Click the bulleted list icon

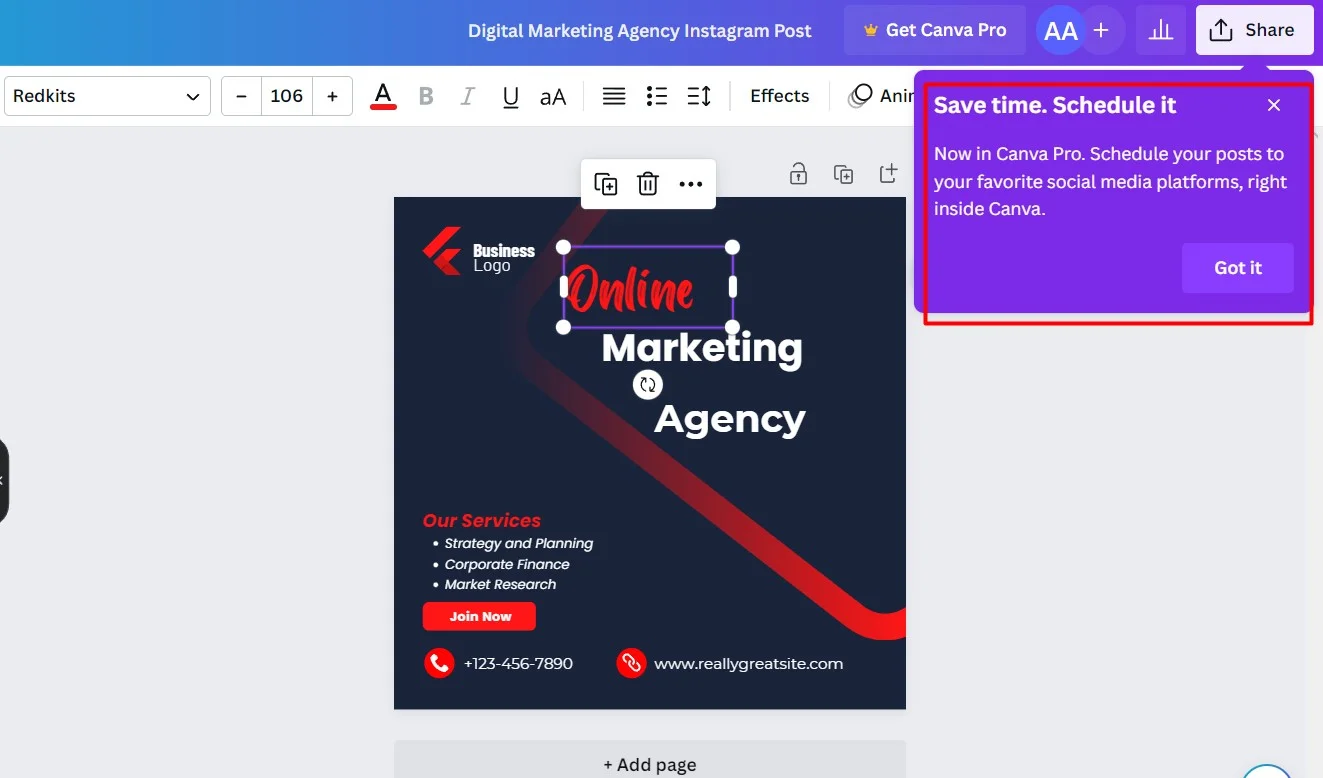(656, 95)
